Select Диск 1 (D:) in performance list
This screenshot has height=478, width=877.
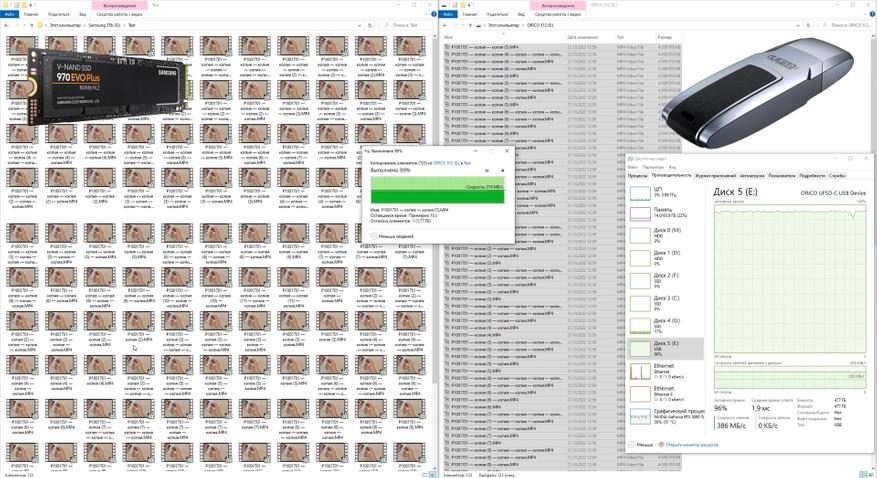tap(665, 257)
